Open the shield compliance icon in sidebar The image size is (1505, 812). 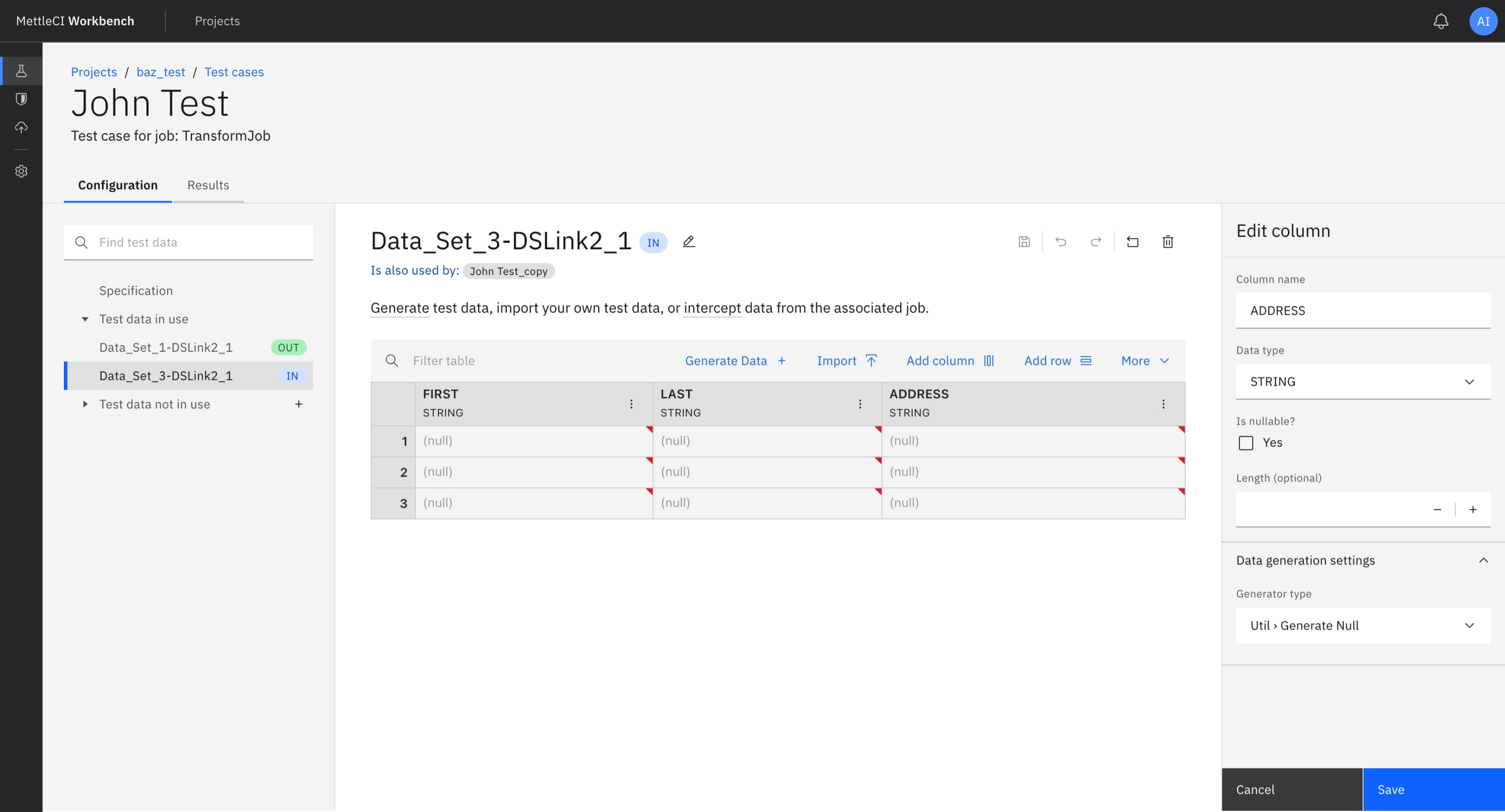[x=21, y=98]
